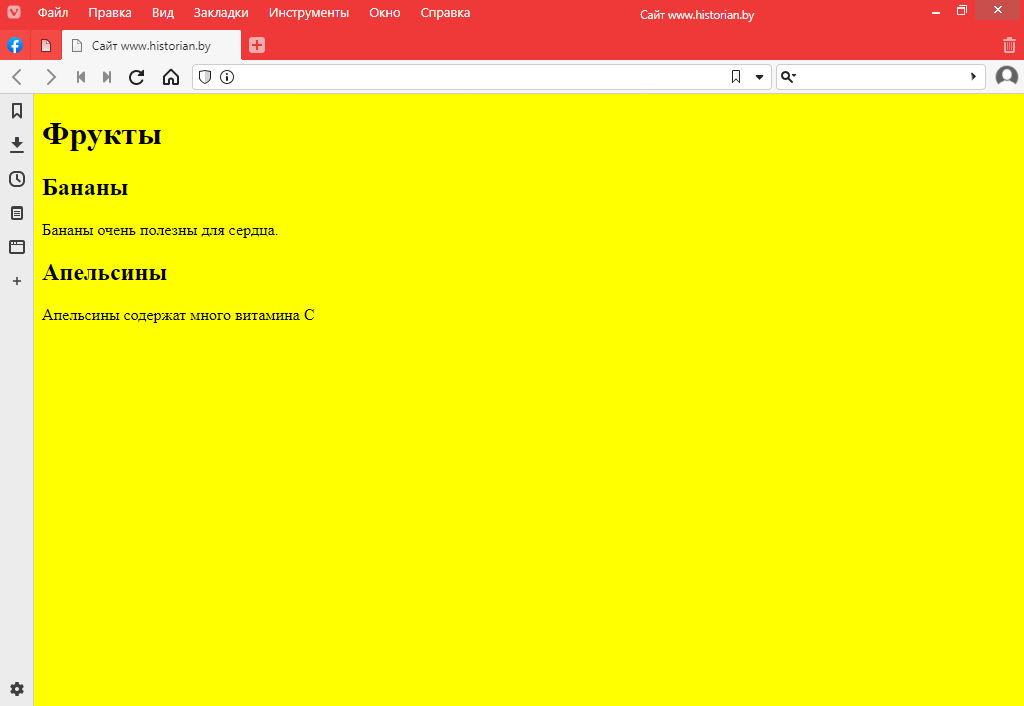Expand the address bar history dropdown
The image size is (1024, 706).
759,77
